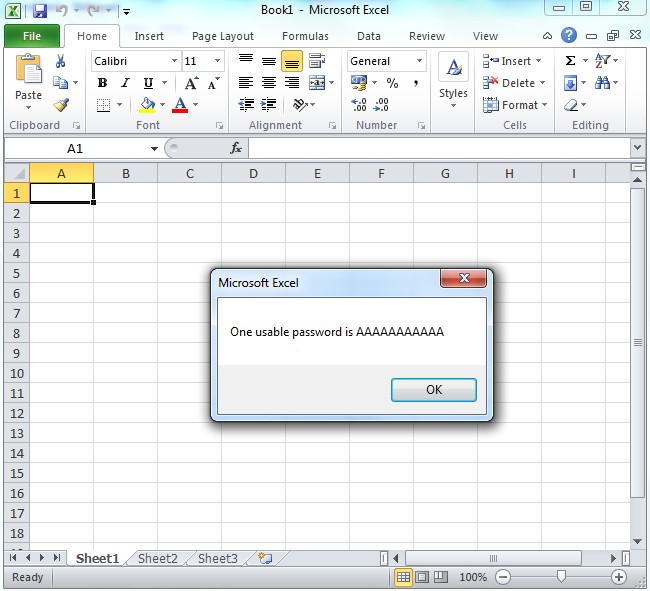Toggle Align Text Left
This screenshot has width=650, height=591.
coord(246,83)
